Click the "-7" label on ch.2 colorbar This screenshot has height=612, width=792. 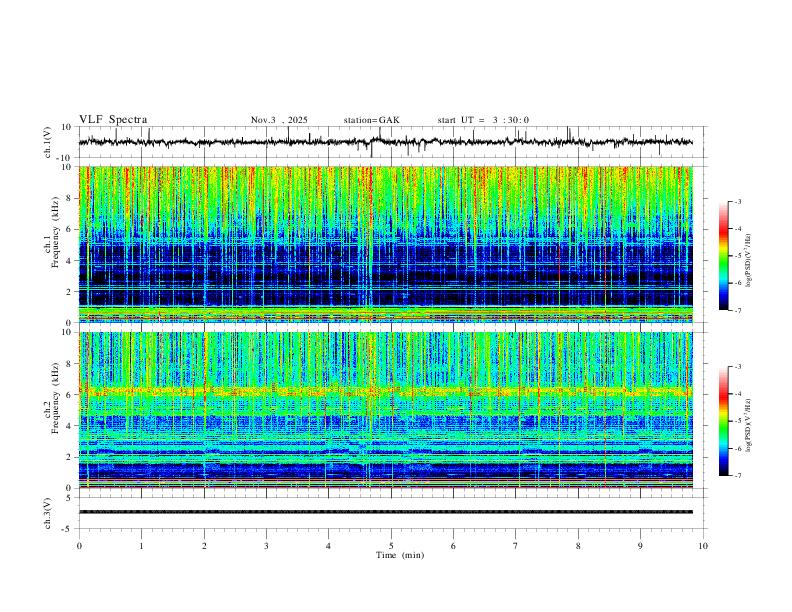tap(737, 475)
